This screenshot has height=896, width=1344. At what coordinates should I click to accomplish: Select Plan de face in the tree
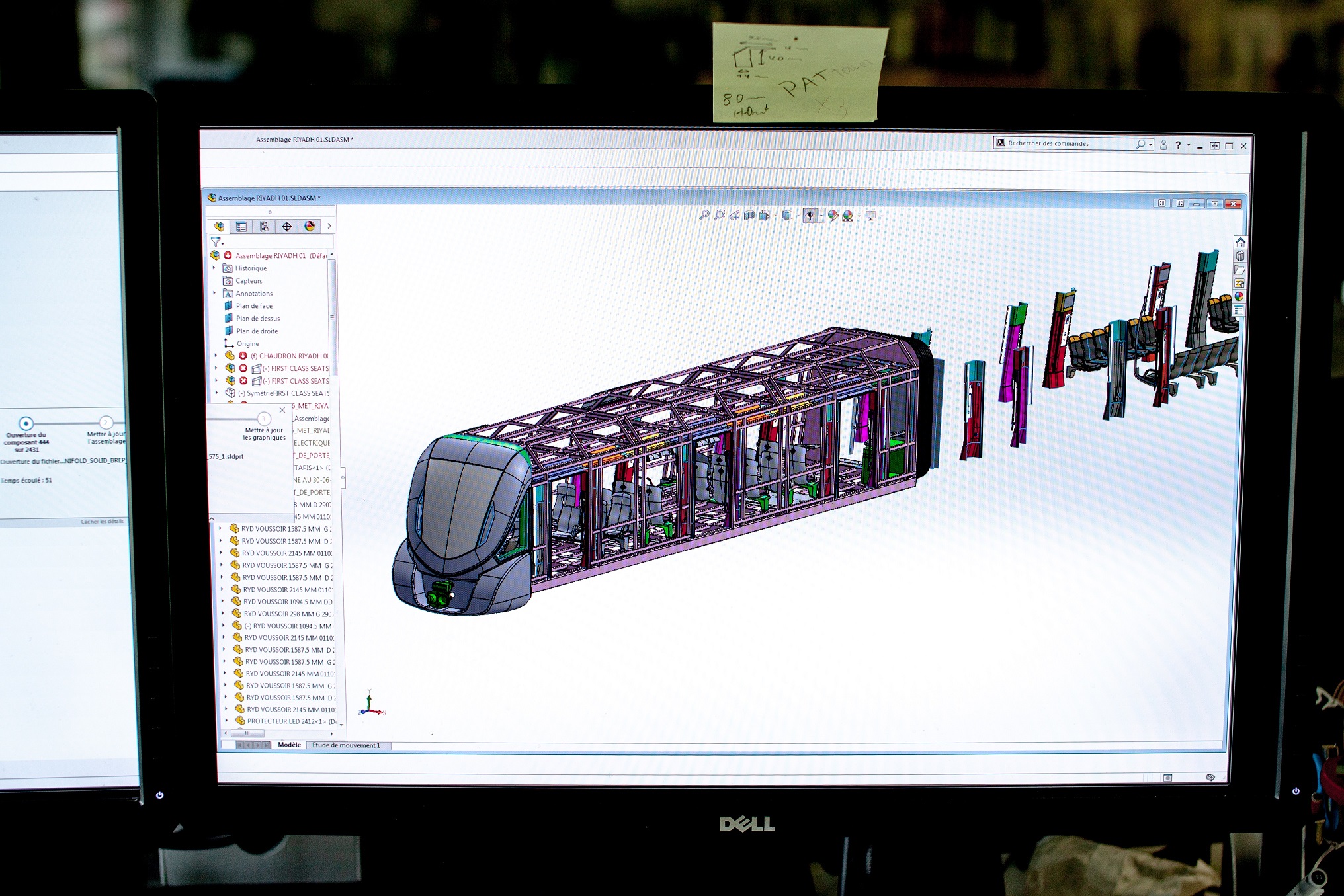coord(254,306)
